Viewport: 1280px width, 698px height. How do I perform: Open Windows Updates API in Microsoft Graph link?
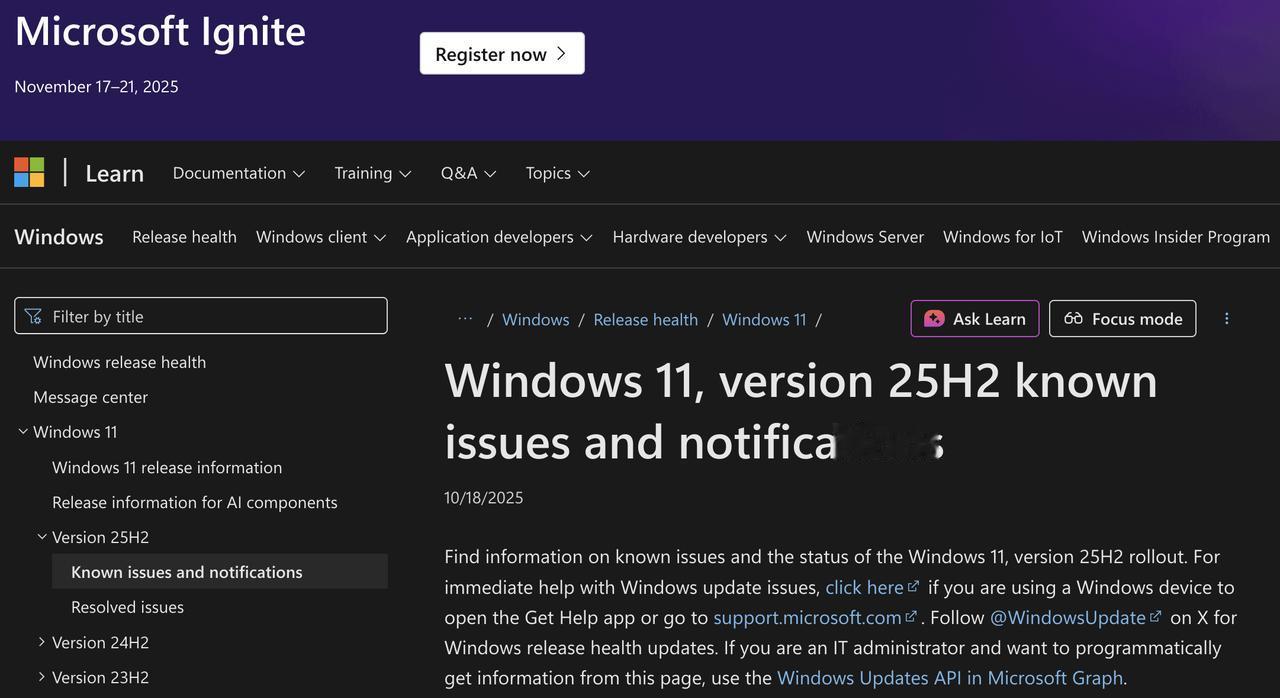click(x=949, y=678)
